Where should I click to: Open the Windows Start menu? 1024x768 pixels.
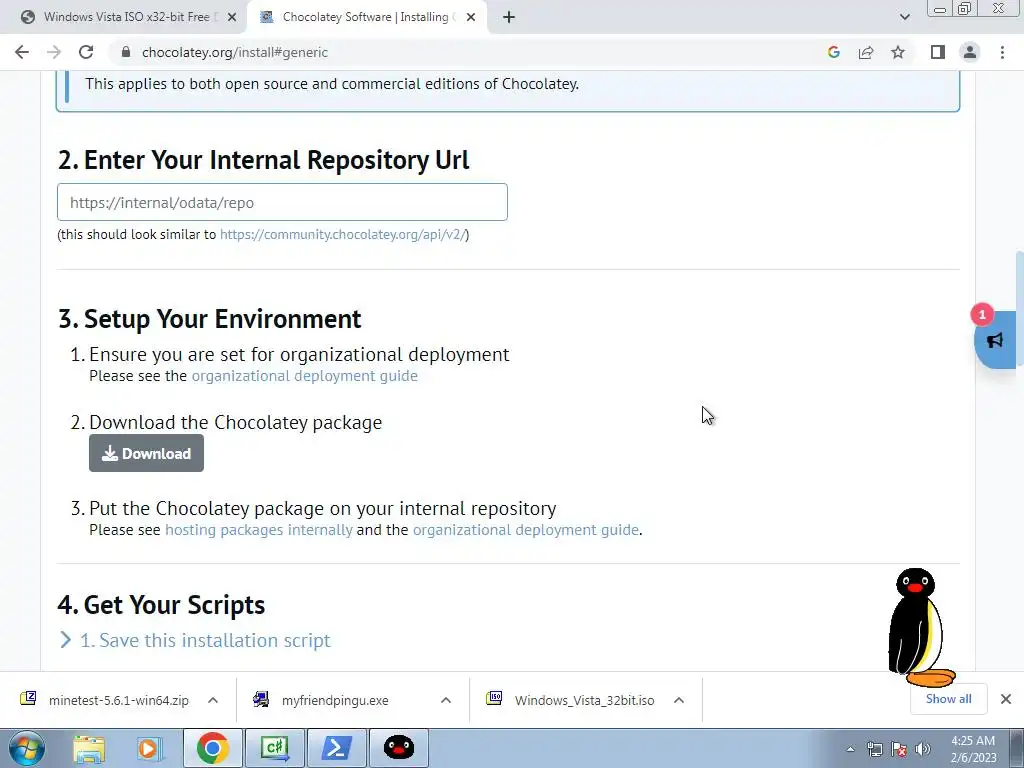coord(27,748)
